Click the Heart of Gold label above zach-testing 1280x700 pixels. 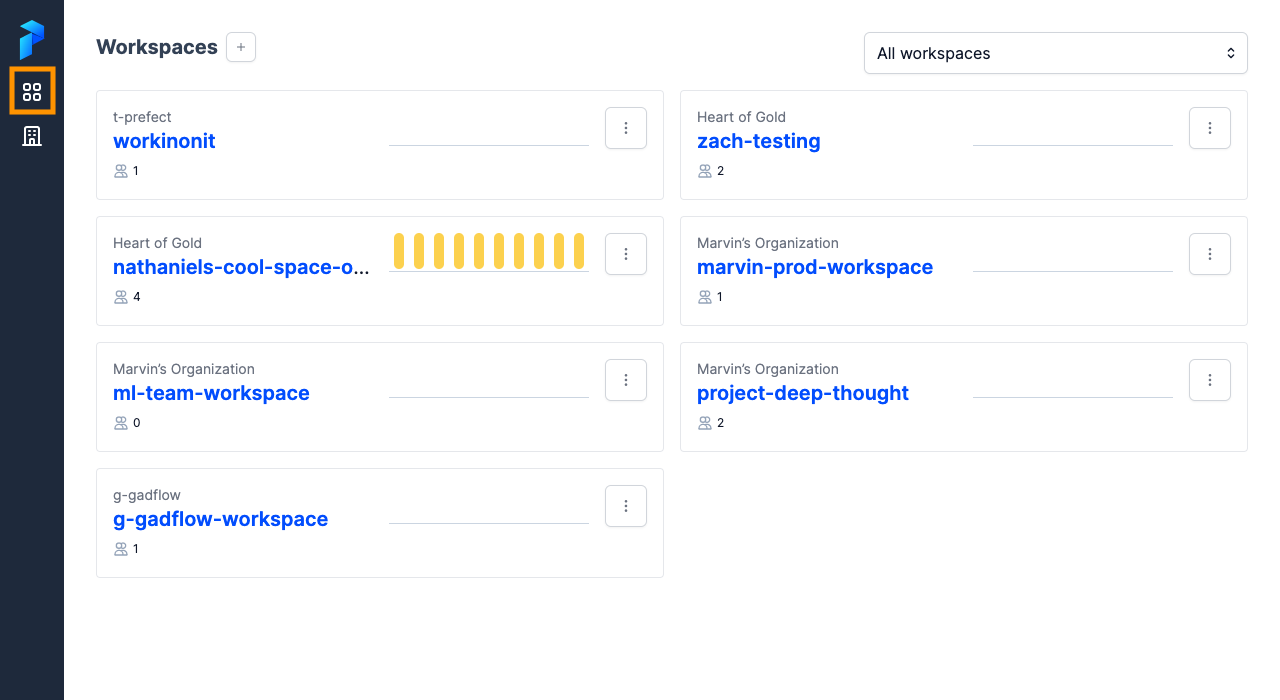[x=741, y=117]
